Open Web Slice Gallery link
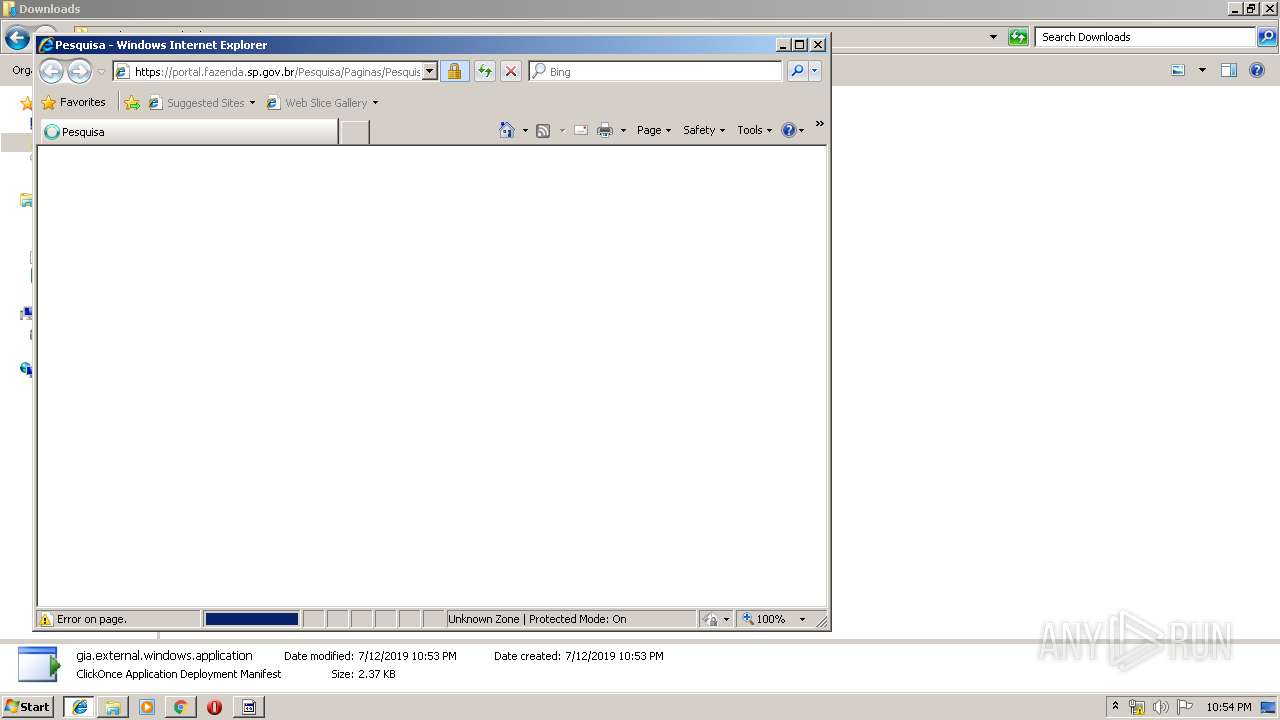 (321, 103)
